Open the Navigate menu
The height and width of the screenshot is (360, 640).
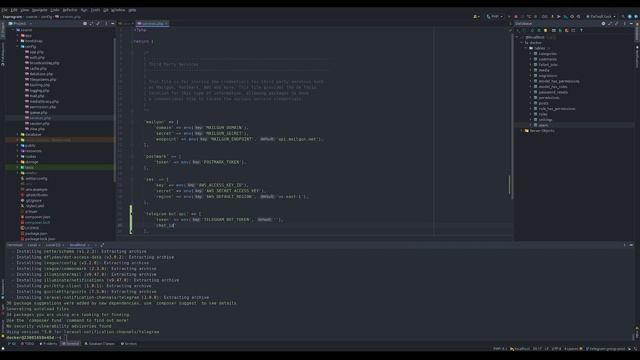coord(40,10)
